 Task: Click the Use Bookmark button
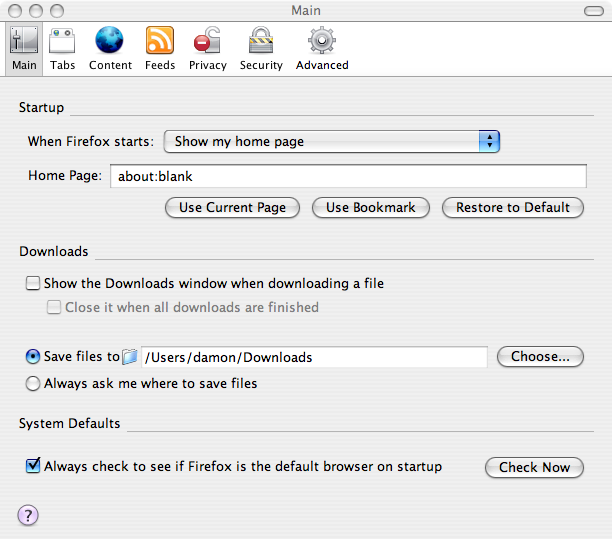click(x=371, y=207)
